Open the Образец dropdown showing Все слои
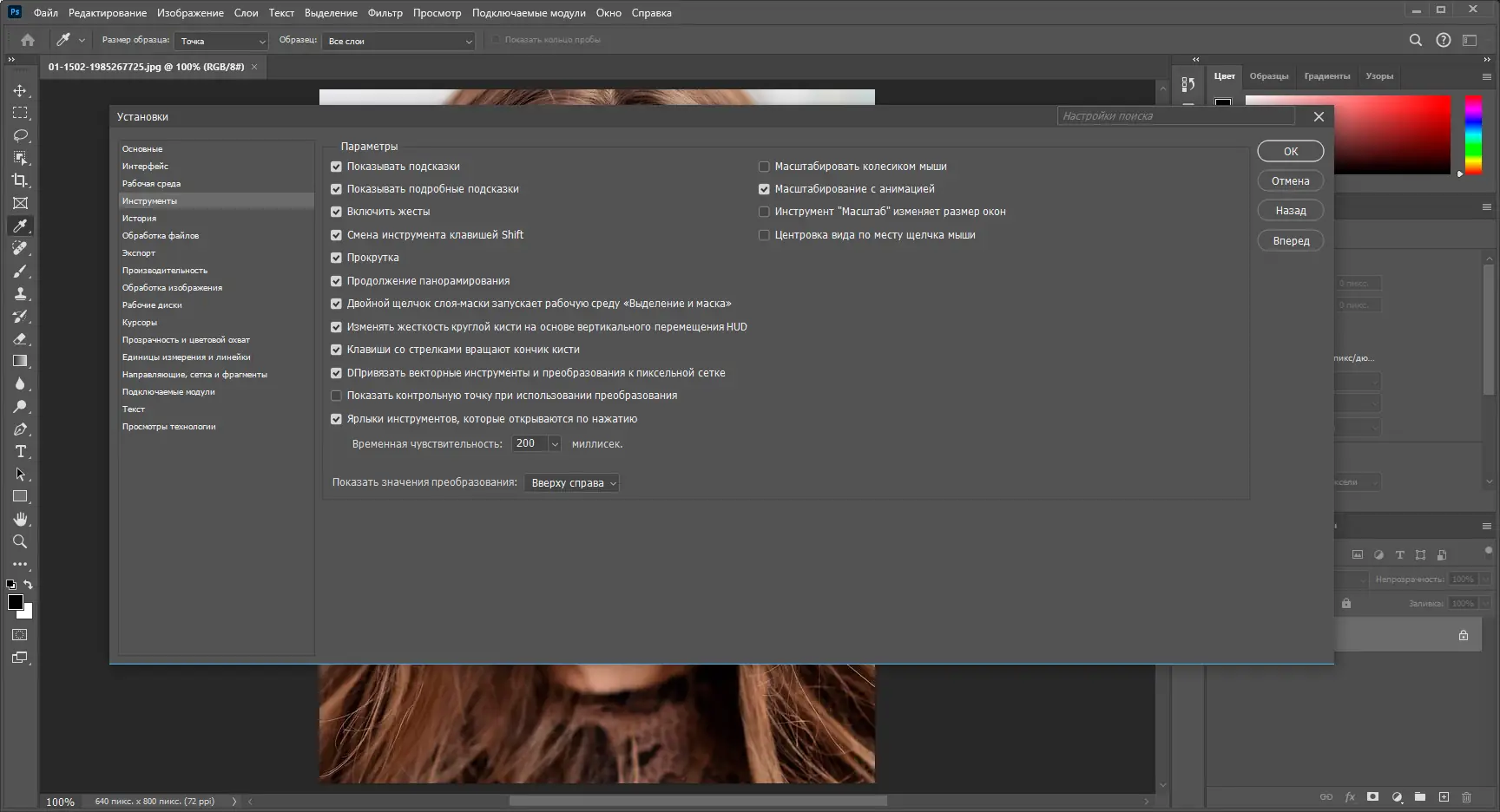 click(x=398, y=41)
